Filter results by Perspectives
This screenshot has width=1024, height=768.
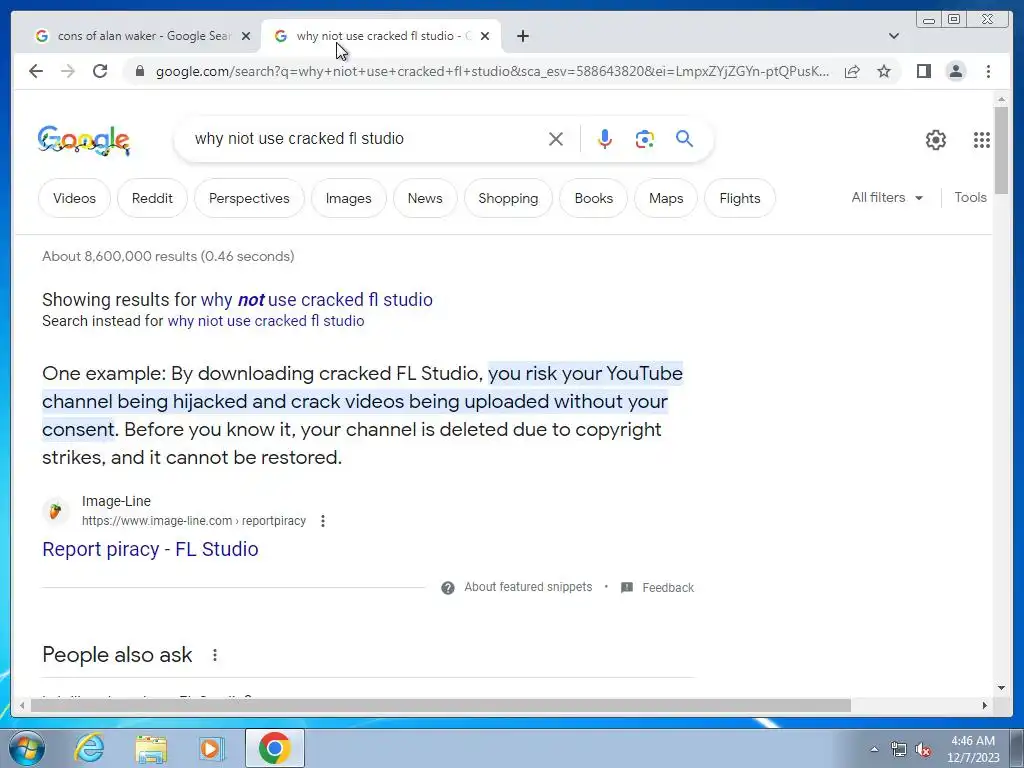coord(249,198)
